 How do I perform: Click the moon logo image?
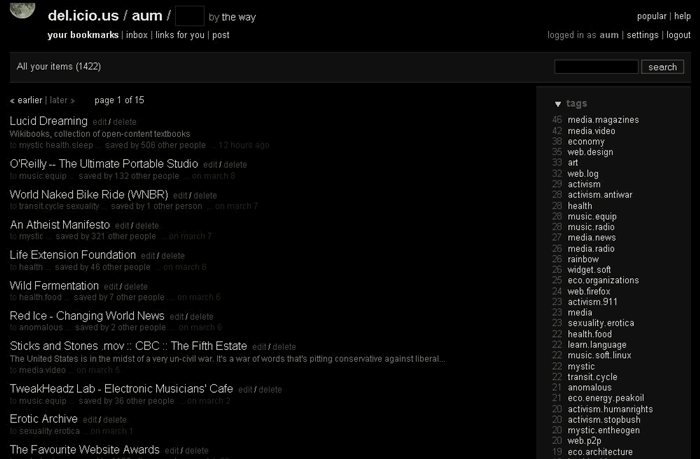coord(22,10)
